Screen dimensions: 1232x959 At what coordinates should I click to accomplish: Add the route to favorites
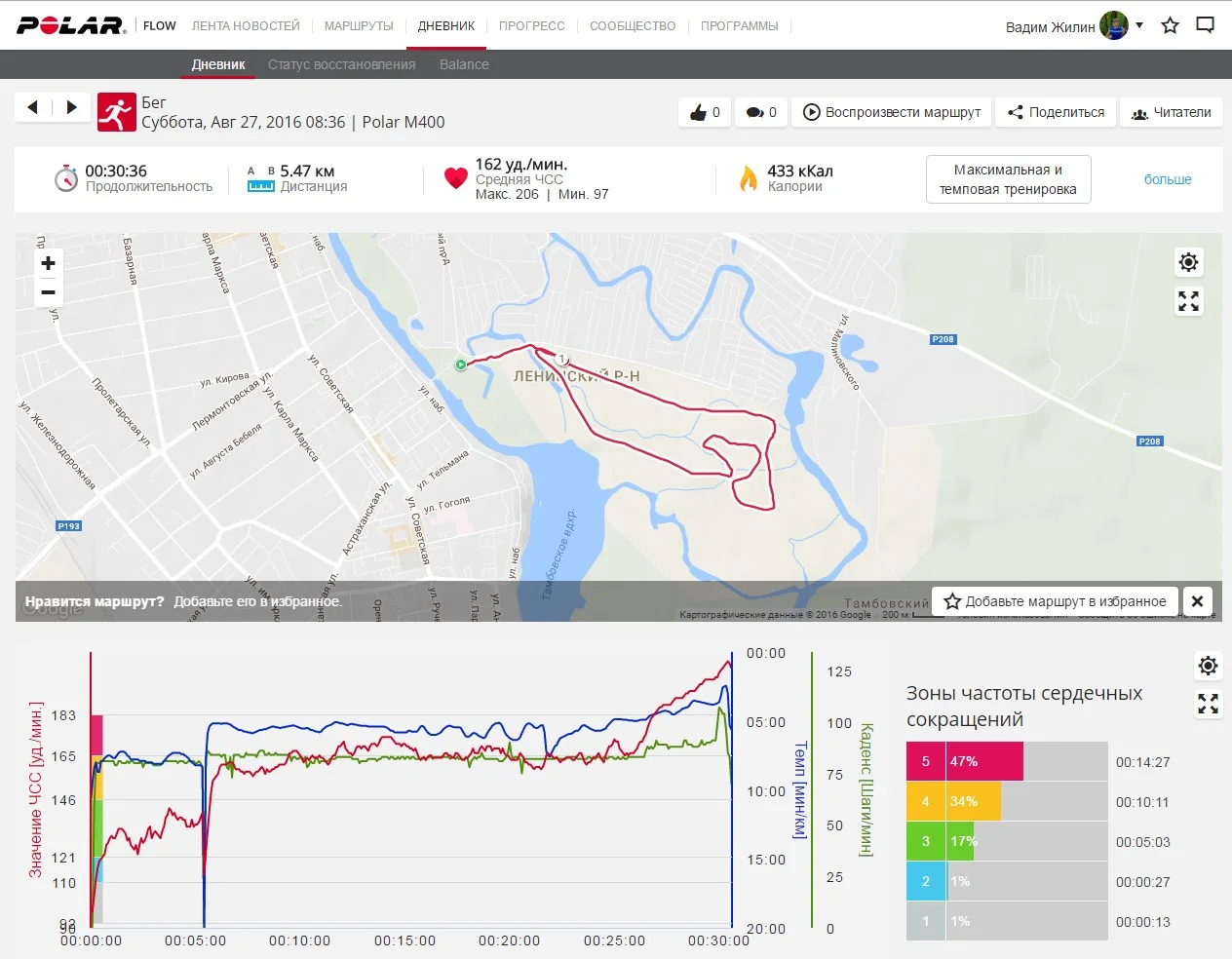coord(1055,601)
